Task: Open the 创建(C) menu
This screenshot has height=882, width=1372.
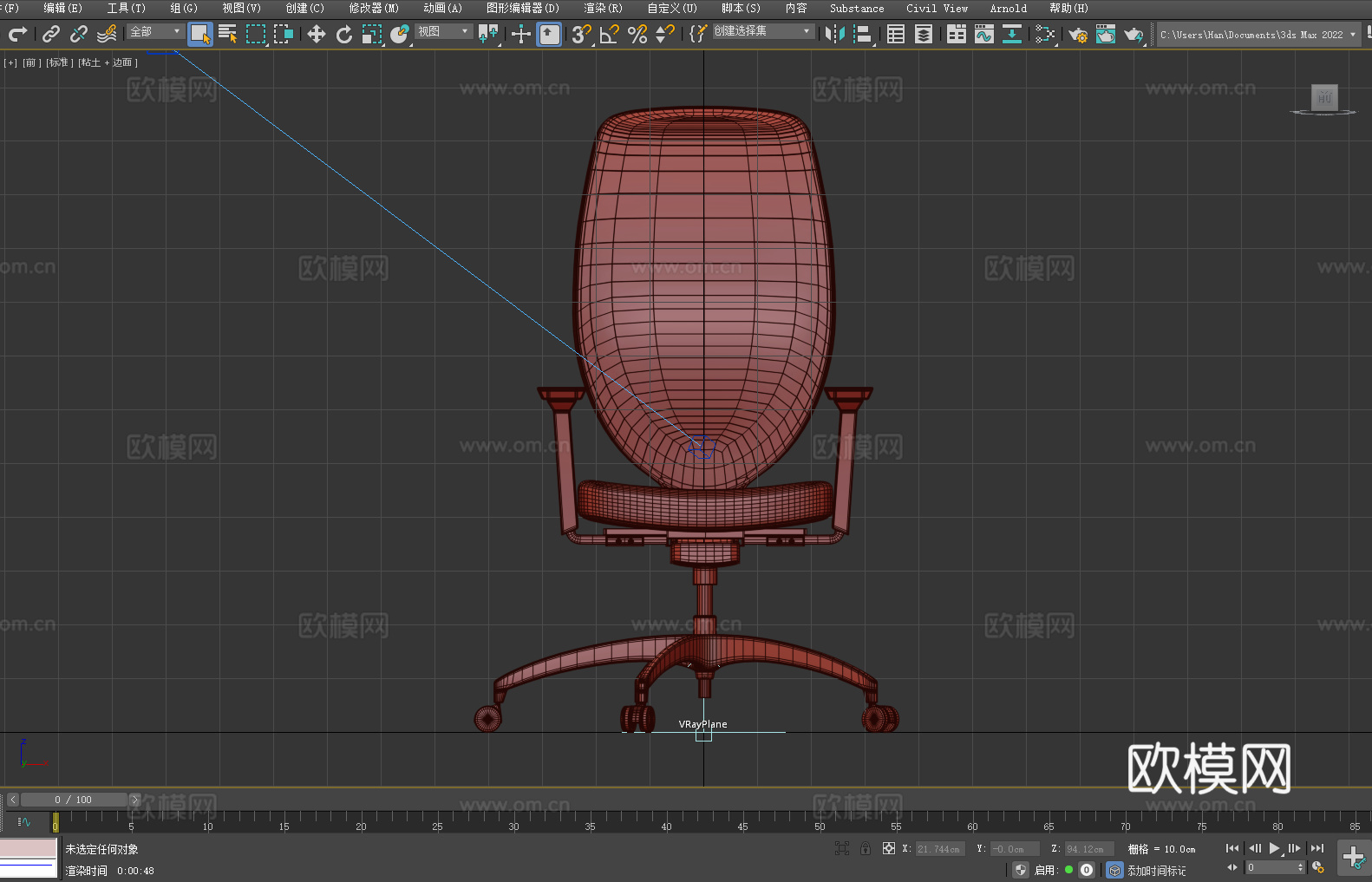Action: [304, 8]
